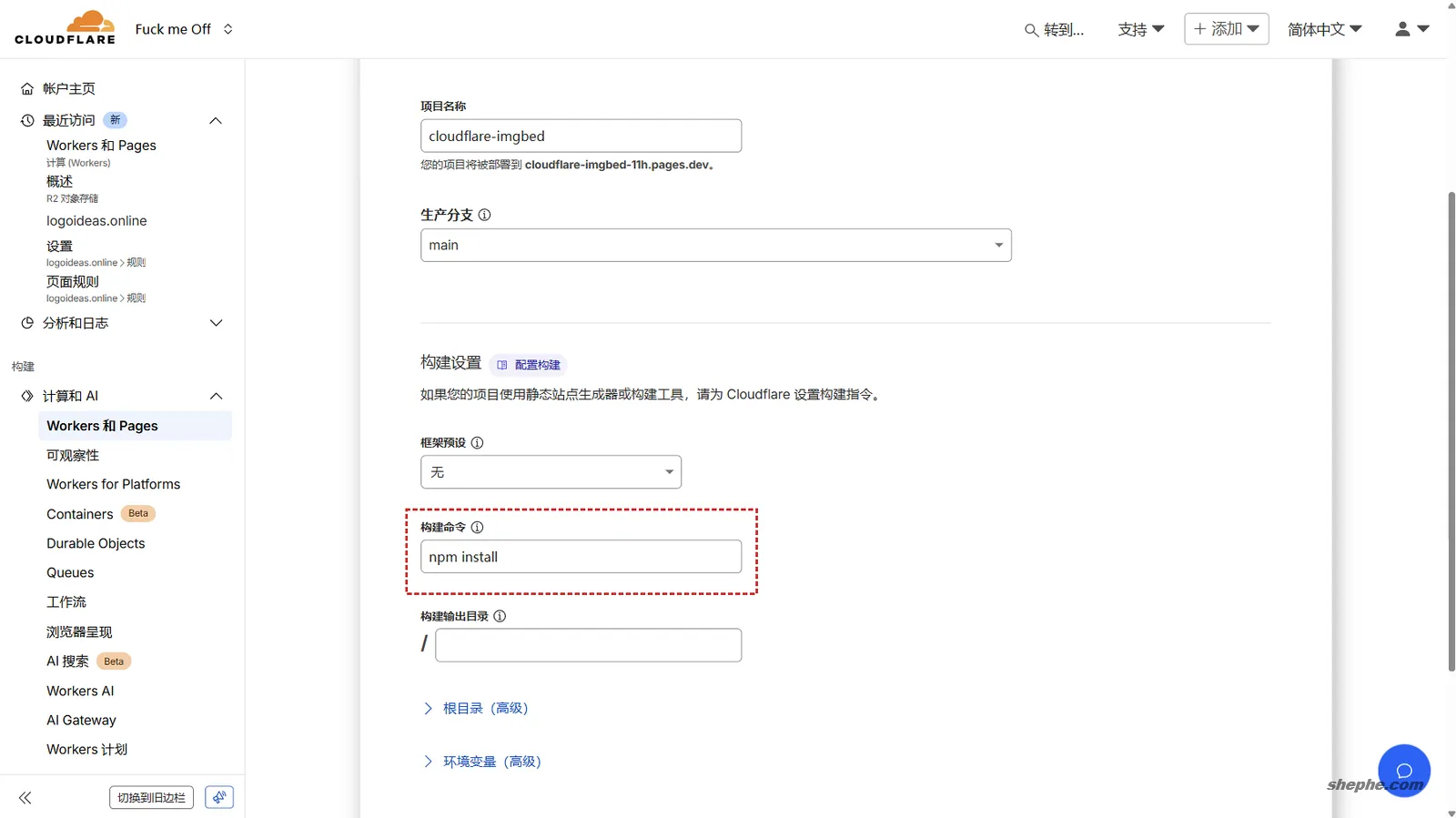Open Containers sidebar item

pyautogui.click(x=80, y=514)
